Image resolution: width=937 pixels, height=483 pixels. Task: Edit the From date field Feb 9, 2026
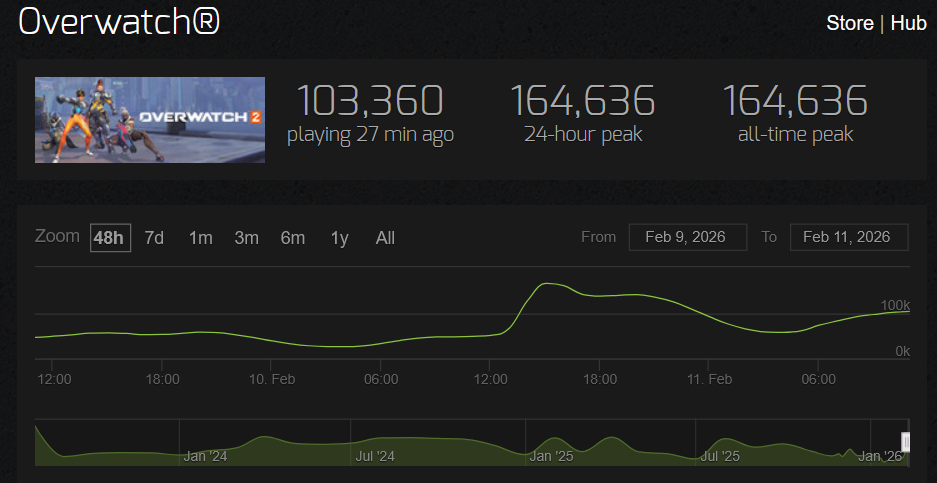688,237
